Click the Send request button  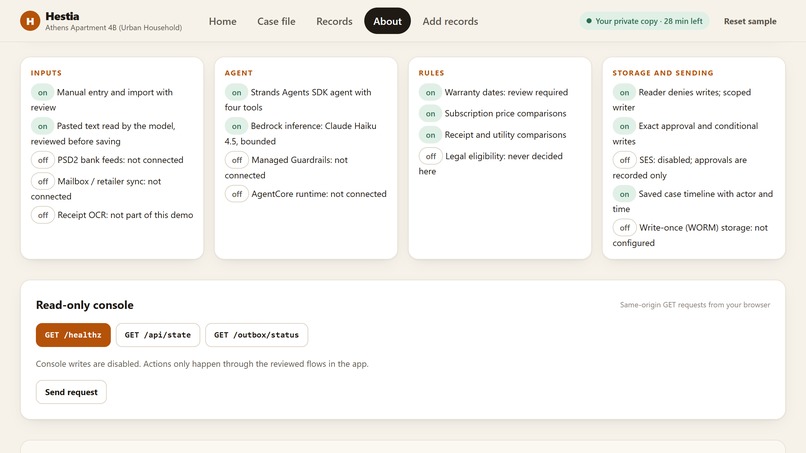pyautogui.click(x=71, y=392)
